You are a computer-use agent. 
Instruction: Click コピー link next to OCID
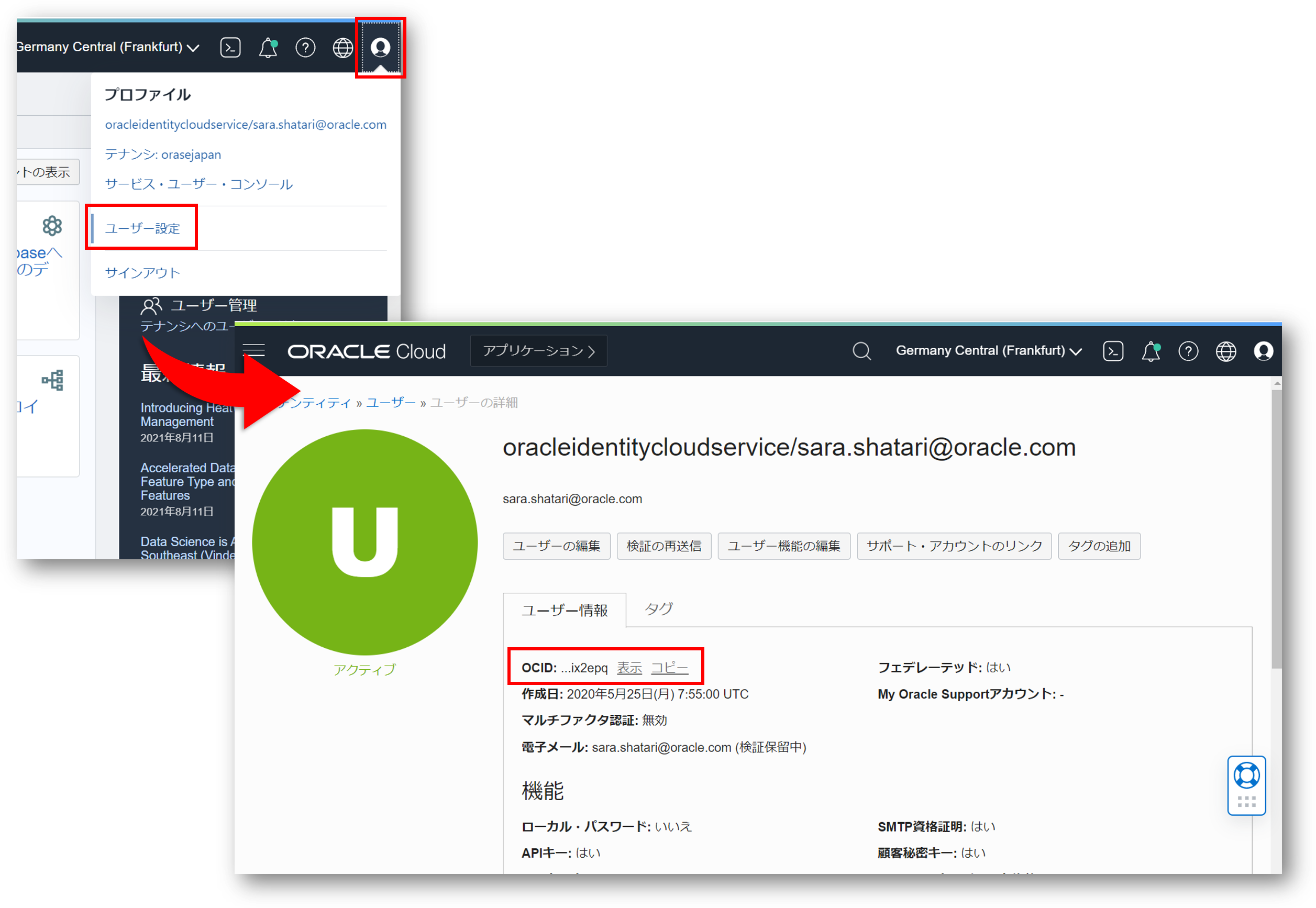click(669, 667)
